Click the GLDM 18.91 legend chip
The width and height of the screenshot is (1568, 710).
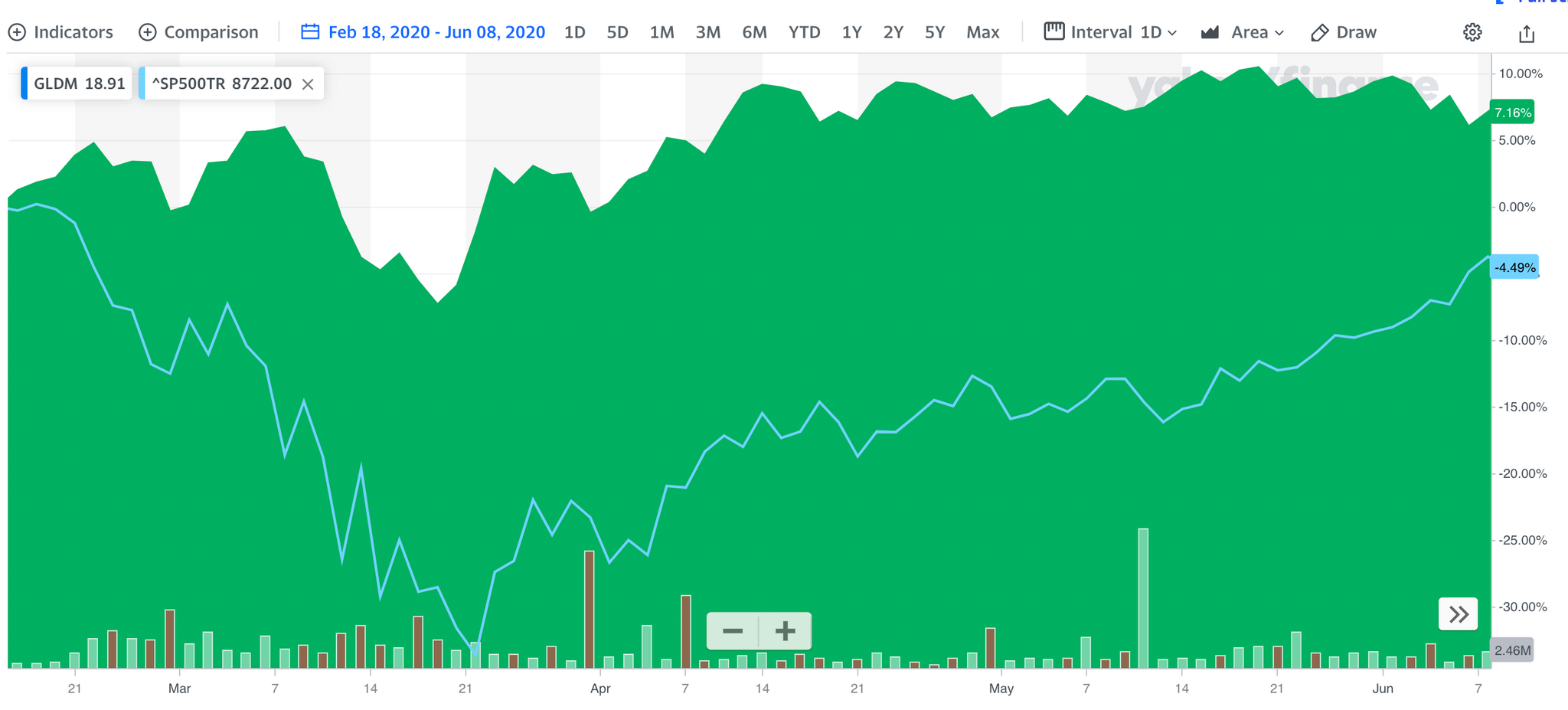[x=76, y=83]
